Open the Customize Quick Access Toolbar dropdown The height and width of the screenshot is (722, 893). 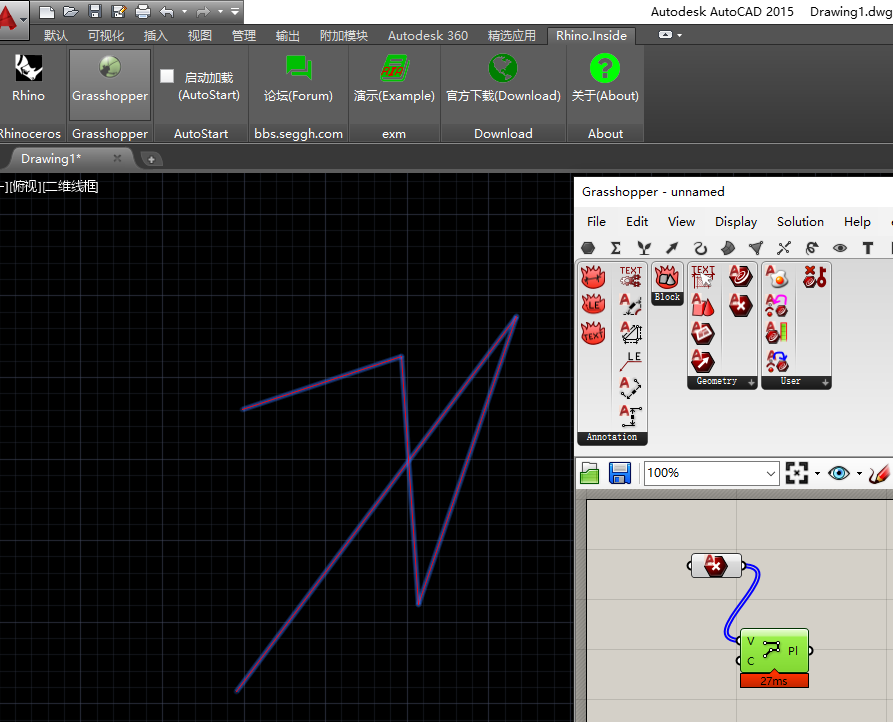click(x=235, y=11)
